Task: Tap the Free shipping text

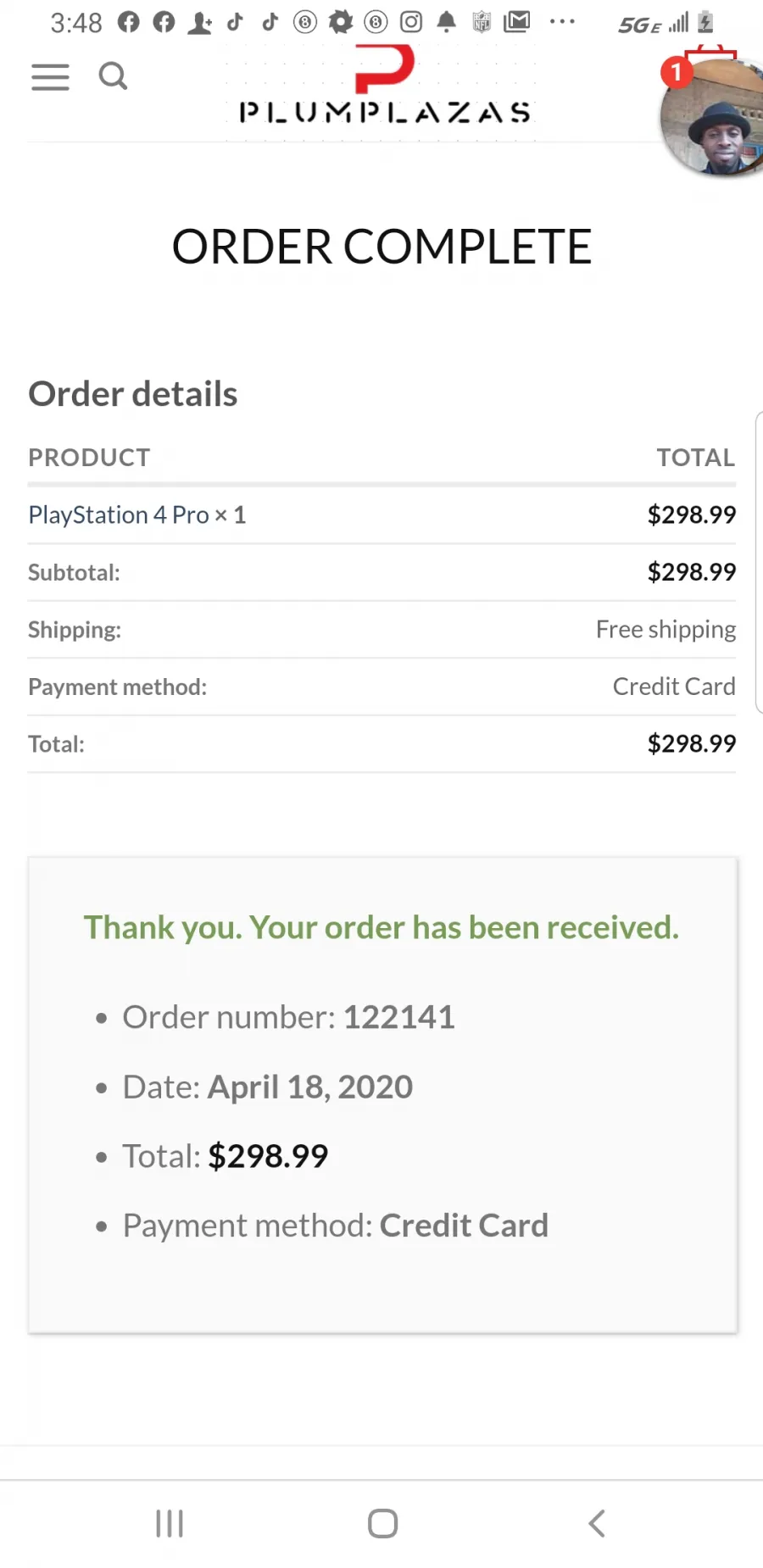Action: (x=666, y=630)
